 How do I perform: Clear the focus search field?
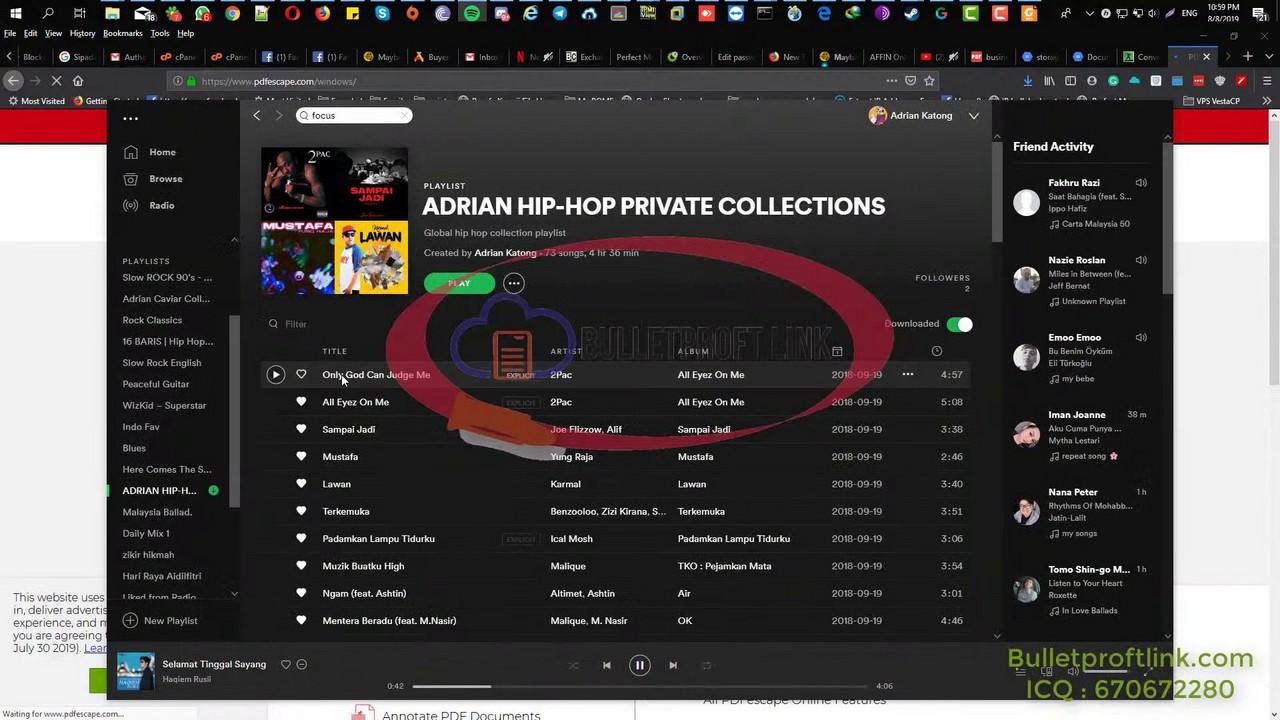404,115
